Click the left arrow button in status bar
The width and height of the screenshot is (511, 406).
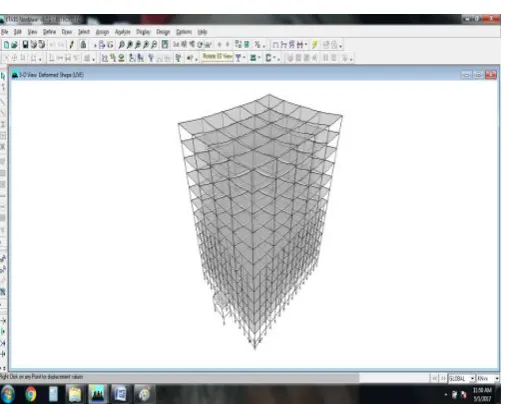pyautogui.click(x=435, y=379)
